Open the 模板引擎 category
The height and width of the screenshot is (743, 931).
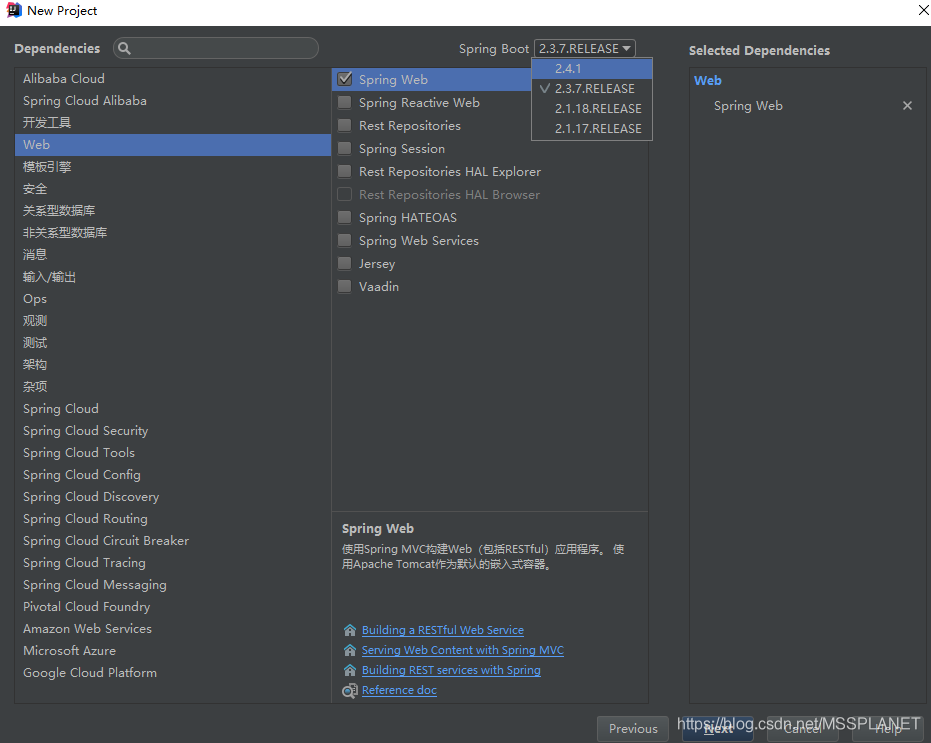(x=173, y=167)
